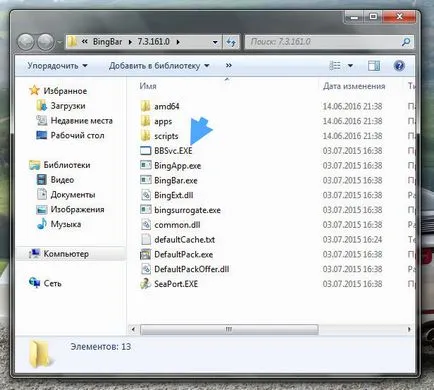Click the details pane folder thumbnail
Viewport: 434px width, 390px height.
[x=40, y=354]
